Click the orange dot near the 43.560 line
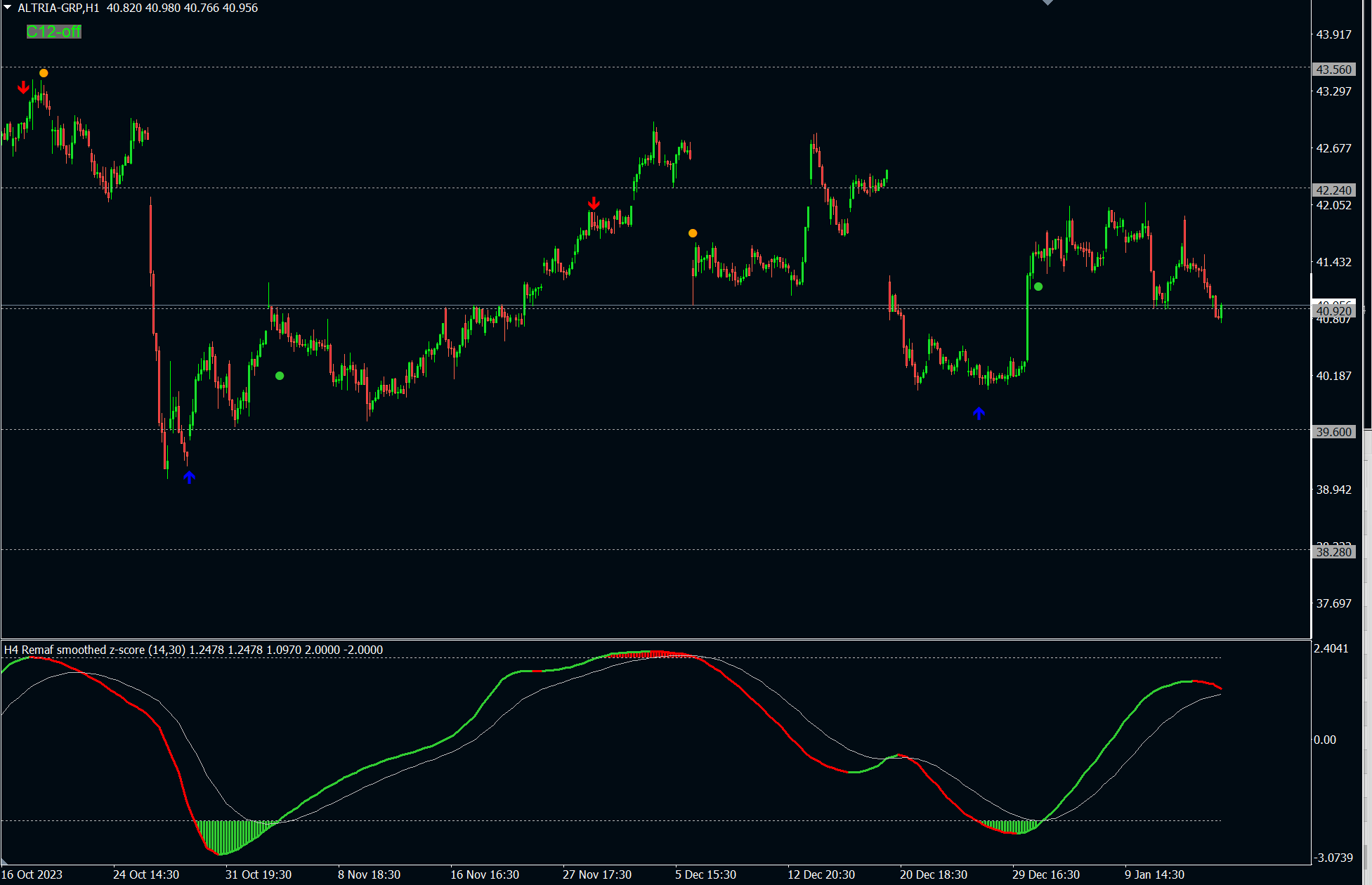Screen dimensions: 1372x885 coord(44,73)
